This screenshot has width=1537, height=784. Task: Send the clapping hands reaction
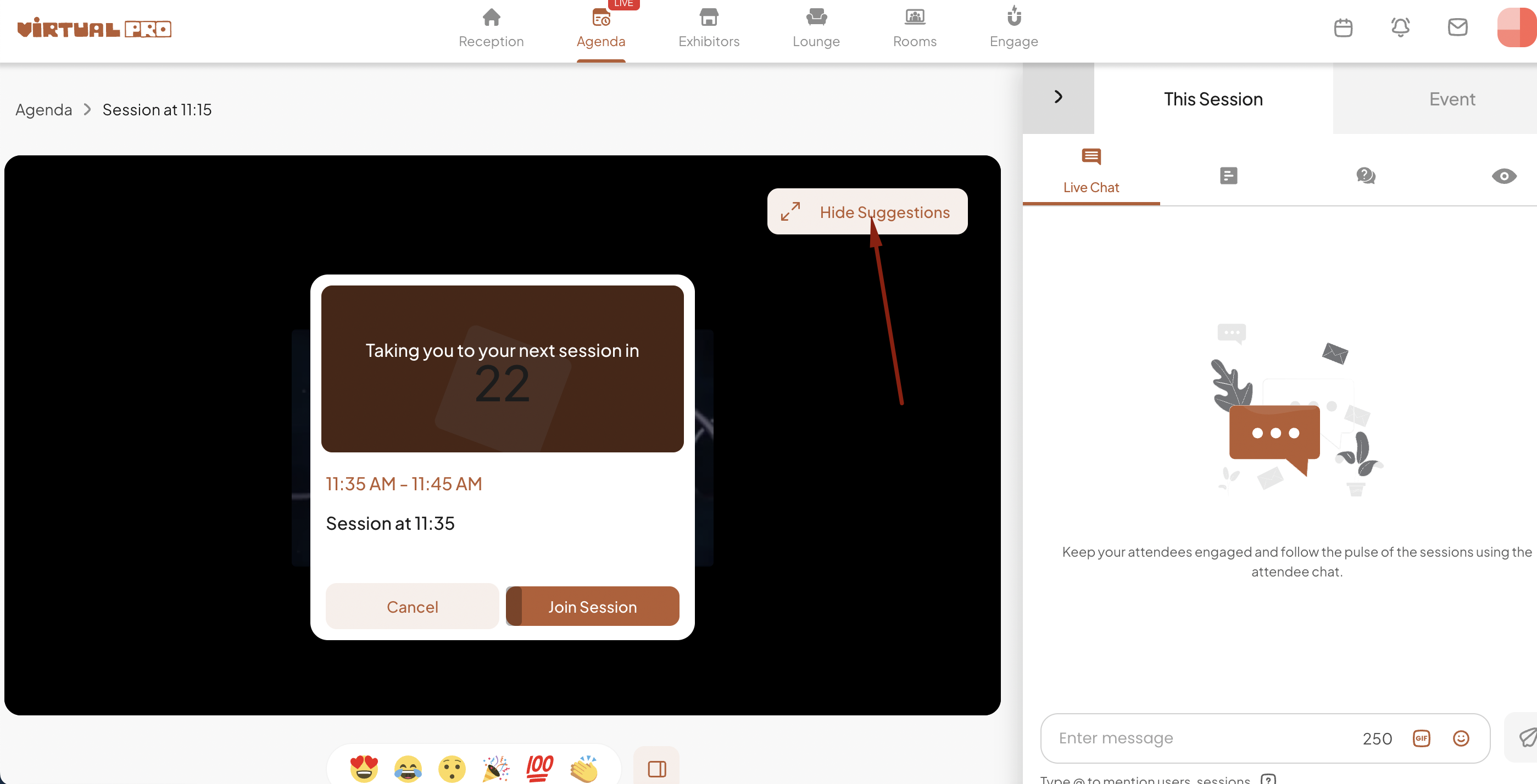coord(584,768)
